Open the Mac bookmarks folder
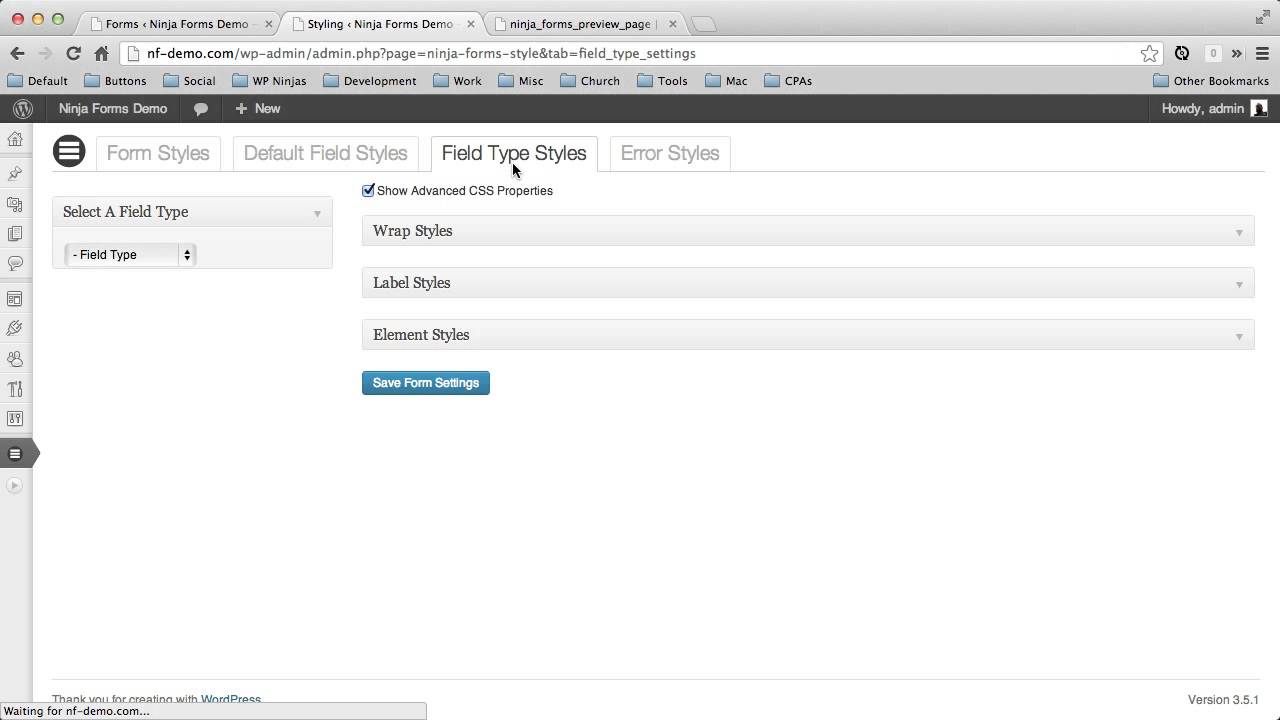Screen dimensions: 1280x720 click(727, 81)
